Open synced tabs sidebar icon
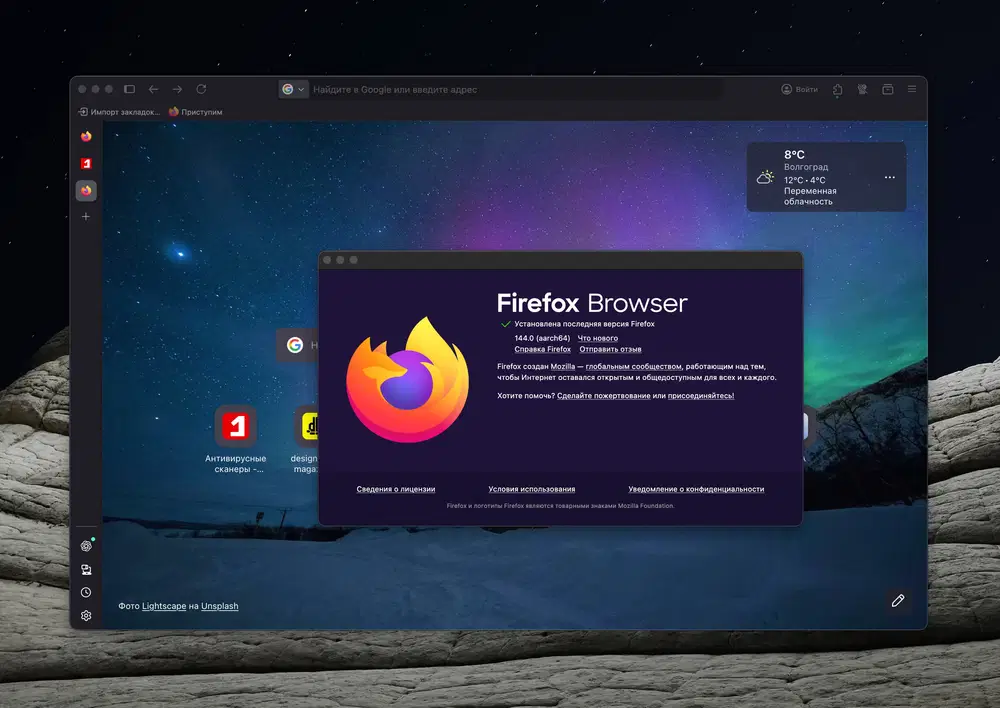The width and height of the screenshot is (1000, 708). [x=86, y=569]
